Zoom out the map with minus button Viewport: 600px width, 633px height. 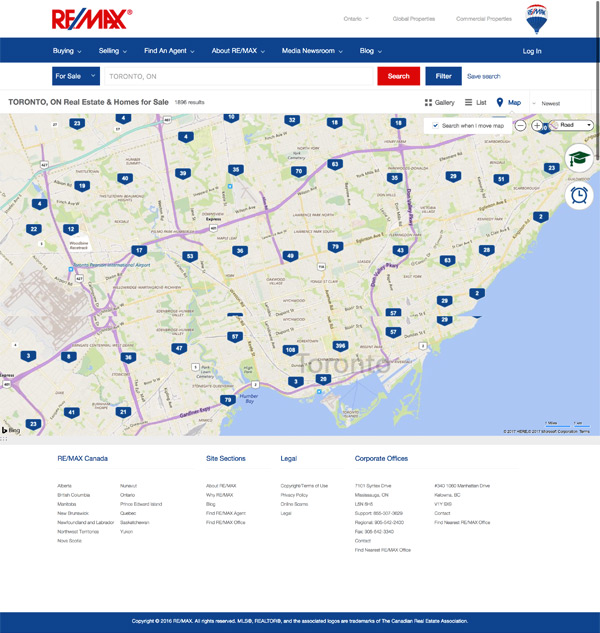pos(520,126)
